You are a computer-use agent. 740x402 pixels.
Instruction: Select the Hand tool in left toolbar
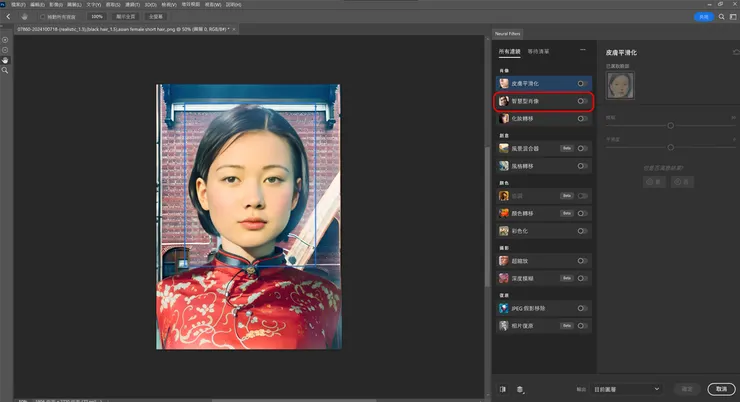(x=5, y=60)
